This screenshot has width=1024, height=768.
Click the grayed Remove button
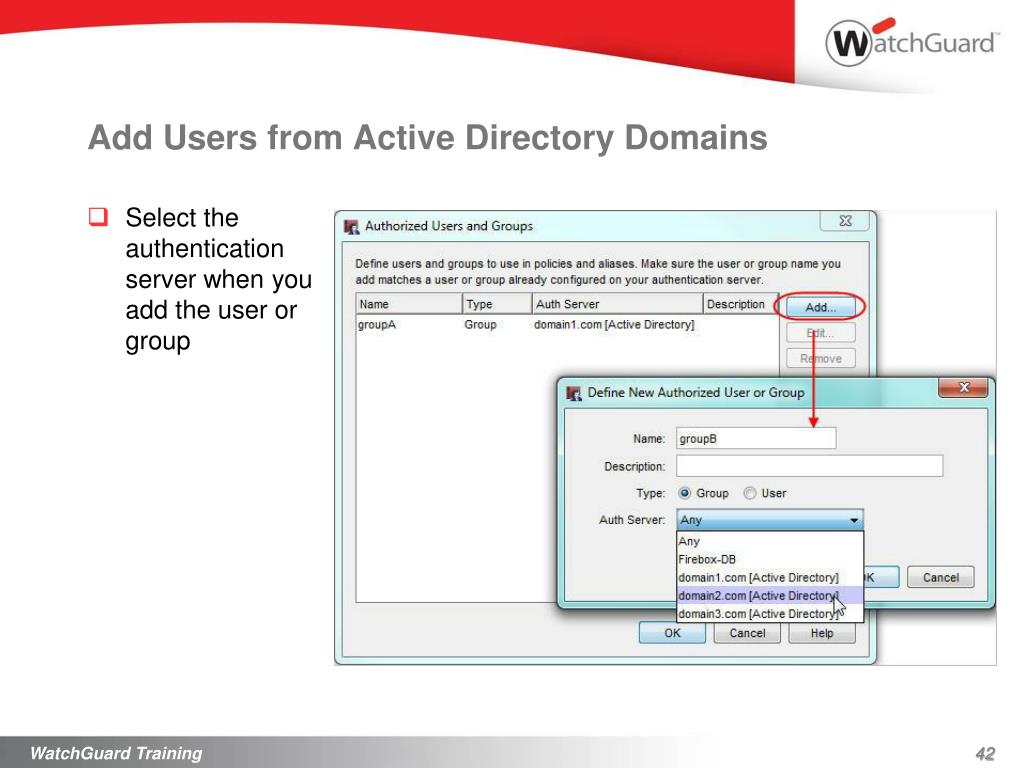[x=820, y=359]
